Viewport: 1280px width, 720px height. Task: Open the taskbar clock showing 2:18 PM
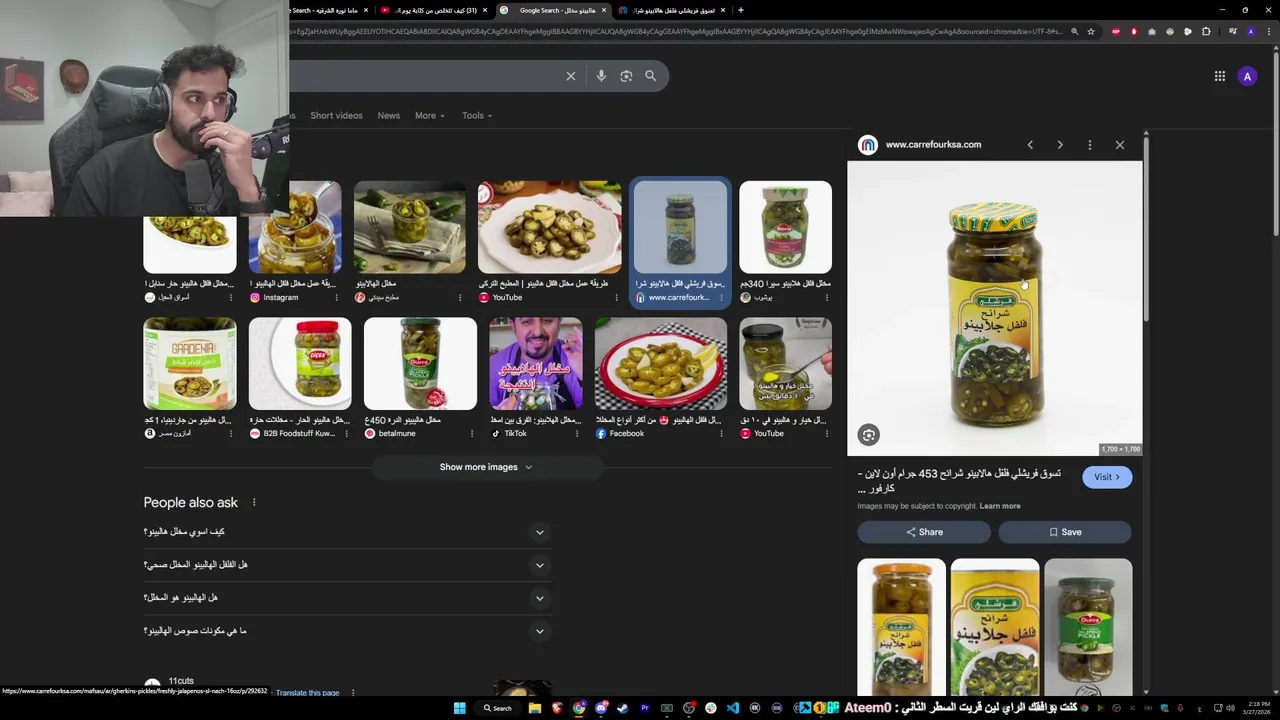click(x=1257, y=708)
